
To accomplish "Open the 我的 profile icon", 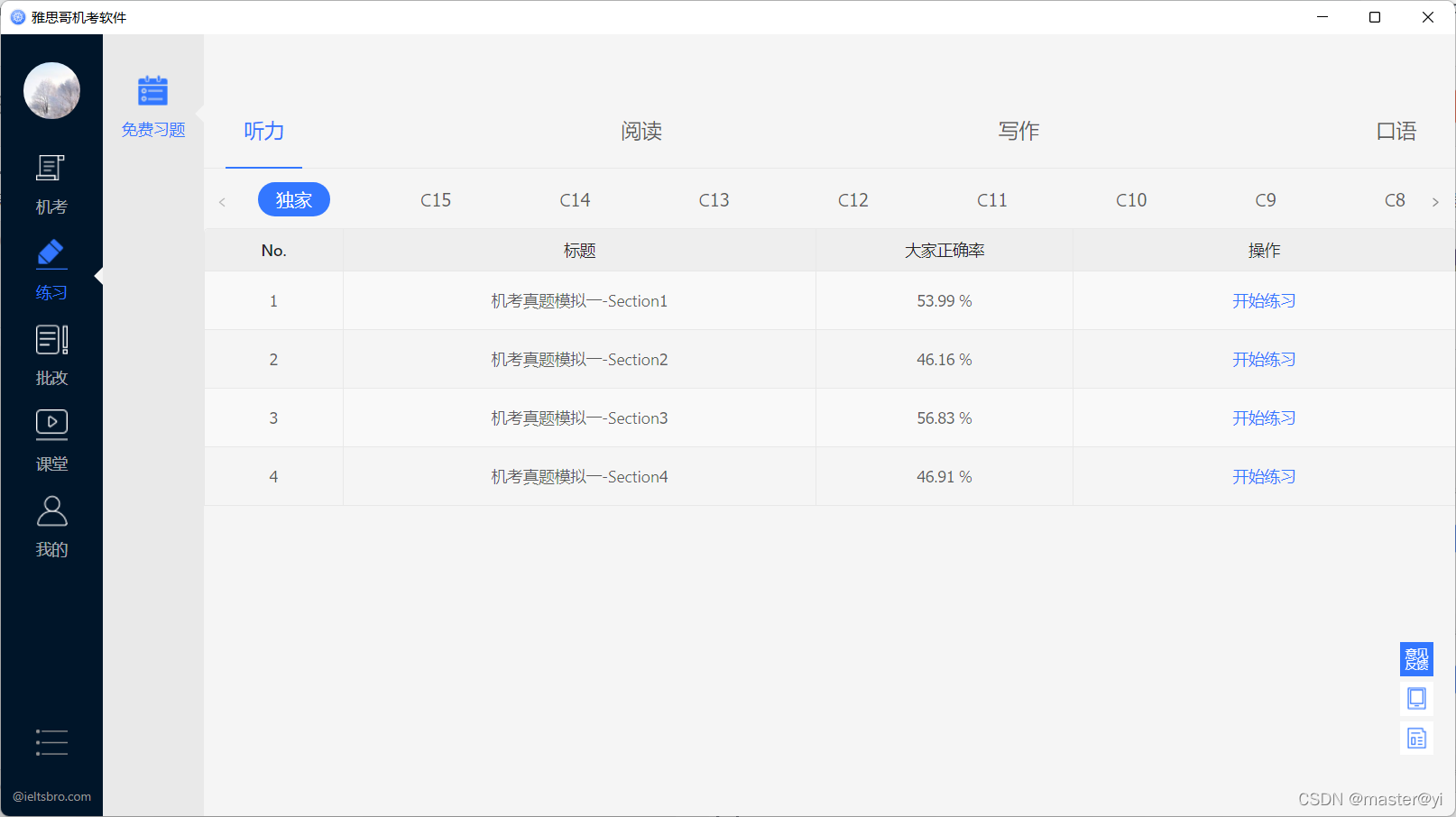I will click(51, 511).
